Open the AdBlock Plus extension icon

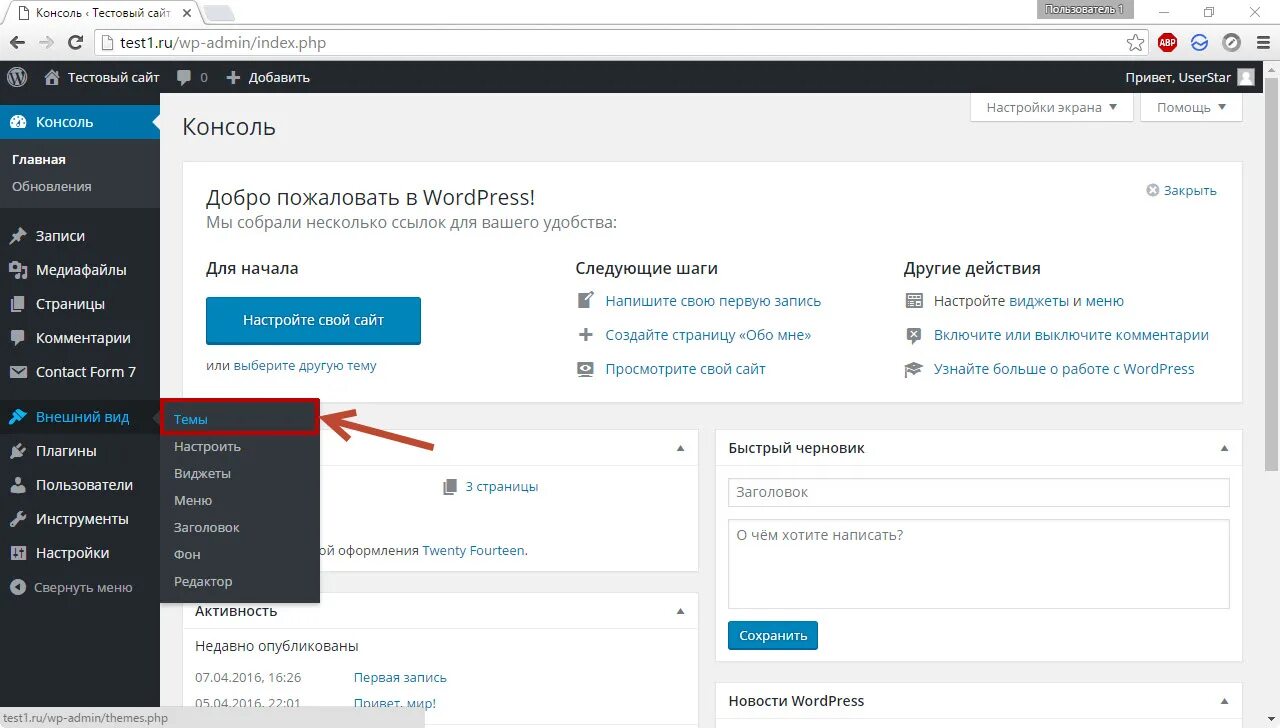click(1167, 43)
